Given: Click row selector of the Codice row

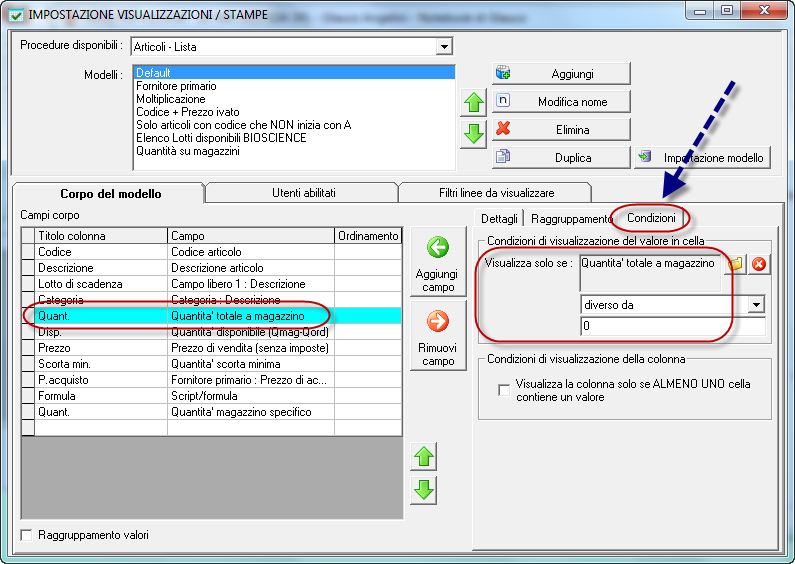Looking at the screenshot, I should (x=28, y=252).
